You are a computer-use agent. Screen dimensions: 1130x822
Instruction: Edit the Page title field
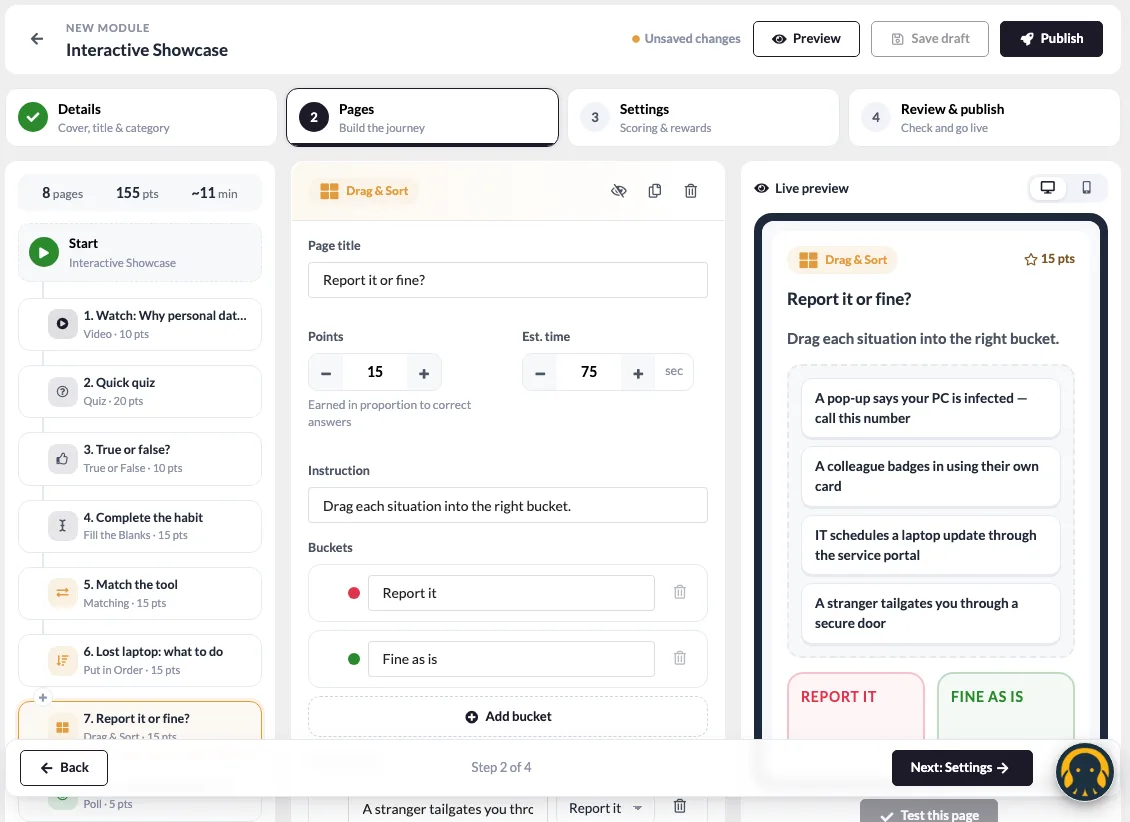508,280
